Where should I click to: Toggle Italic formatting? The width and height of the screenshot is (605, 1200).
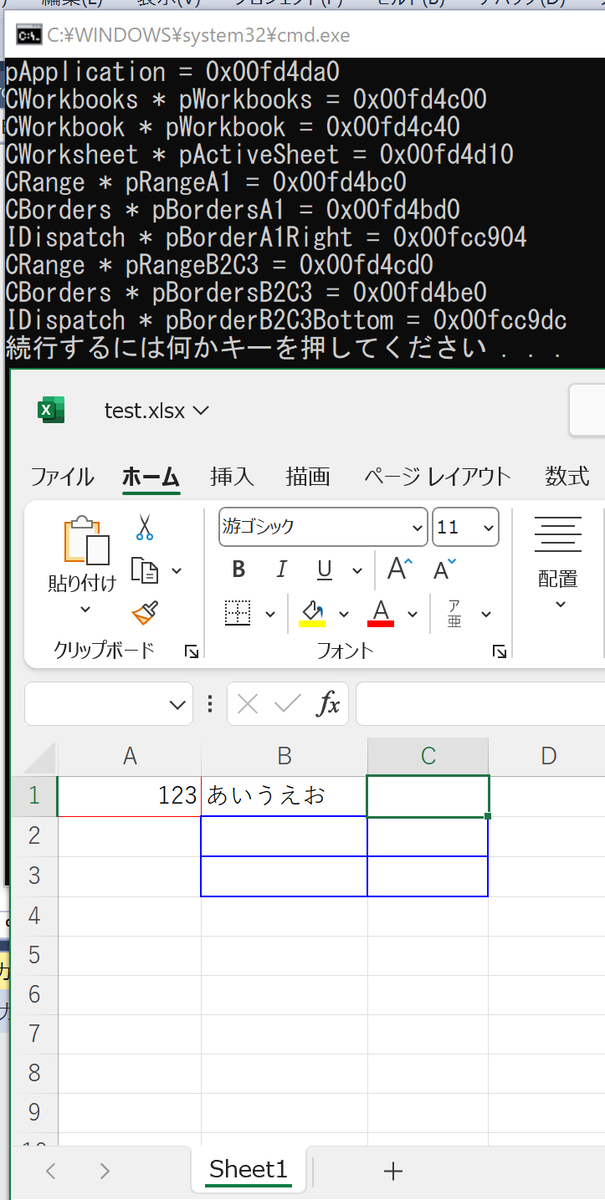click(282, 570)
